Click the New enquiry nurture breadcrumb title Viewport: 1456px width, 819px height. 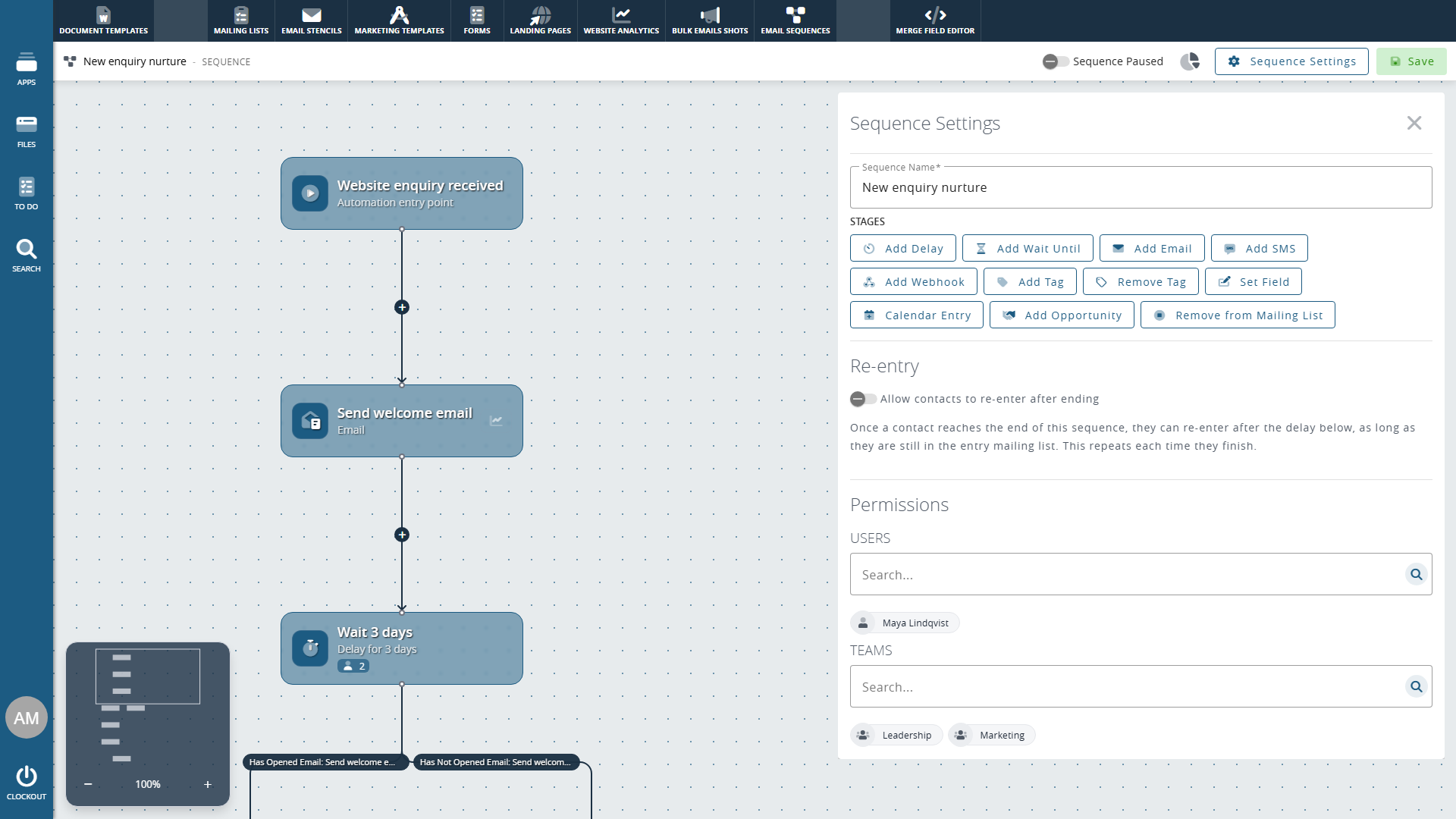(135, 61)
